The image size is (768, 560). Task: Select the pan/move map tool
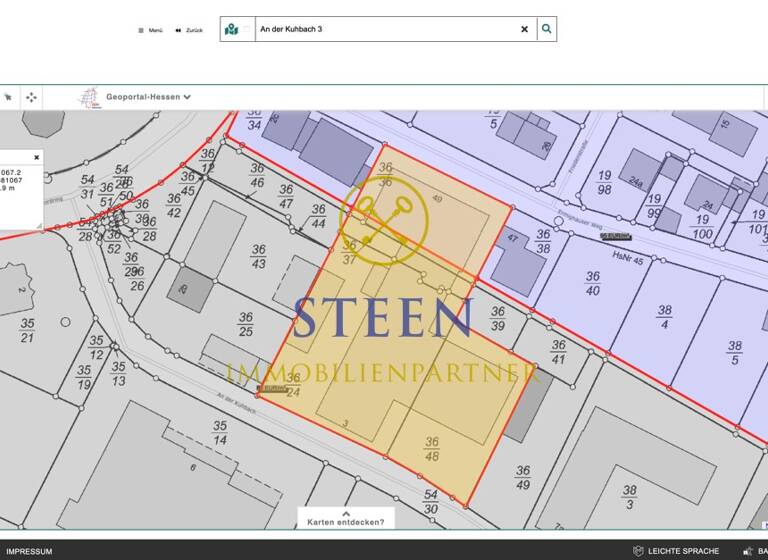pyautogui.click(x=31, y=97)
